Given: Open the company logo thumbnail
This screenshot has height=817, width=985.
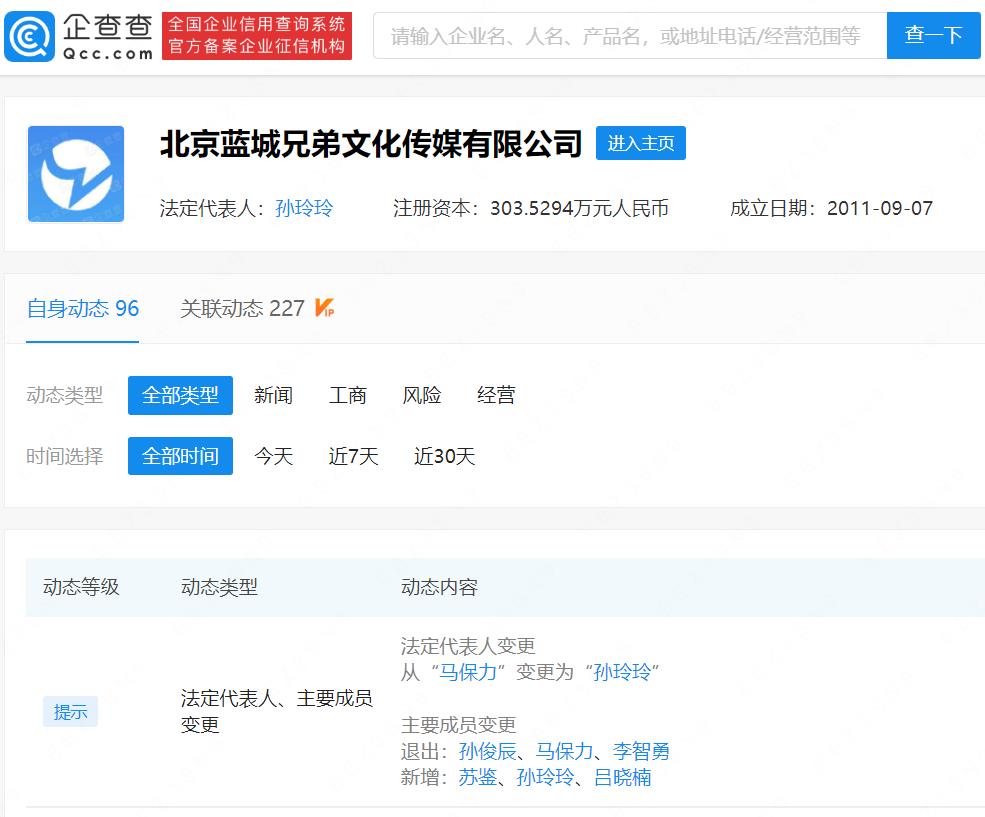Looking at the screenshot, I should (x=76, y=174).
